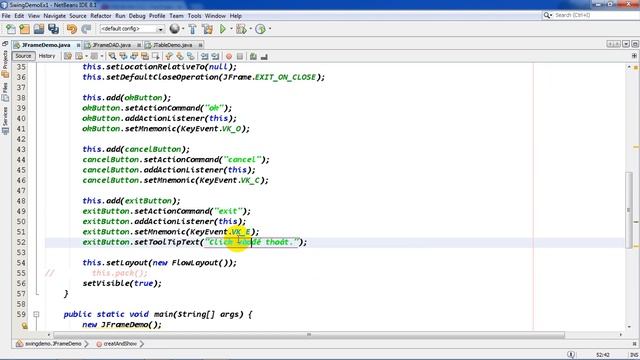Click the Redo toolbar icon
Viewport: 640px width, 360px height.
86,29
